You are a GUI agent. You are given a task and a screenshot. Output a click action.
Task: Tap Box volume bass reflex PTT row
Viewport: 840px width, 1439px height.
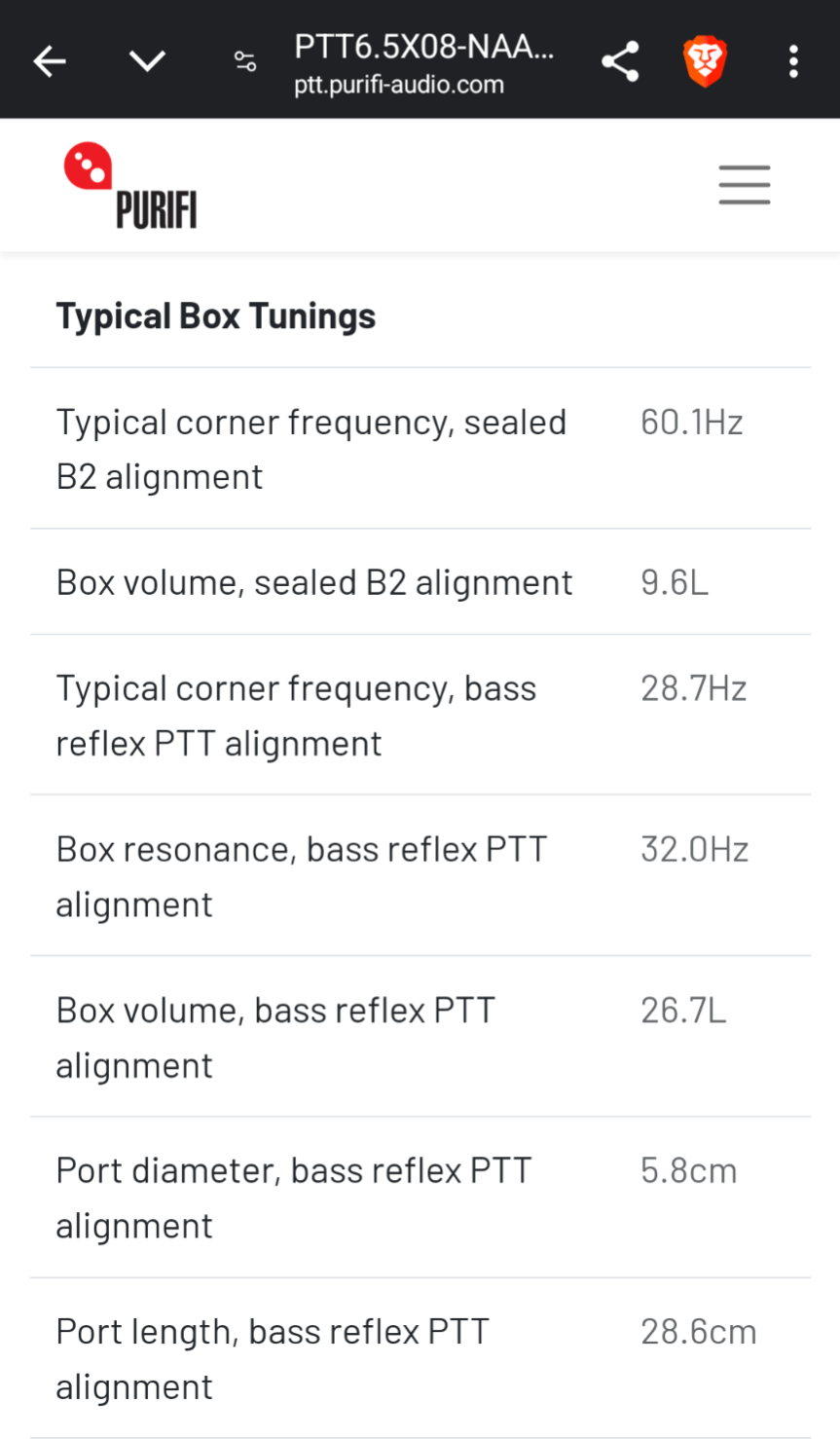(420, 1037)
